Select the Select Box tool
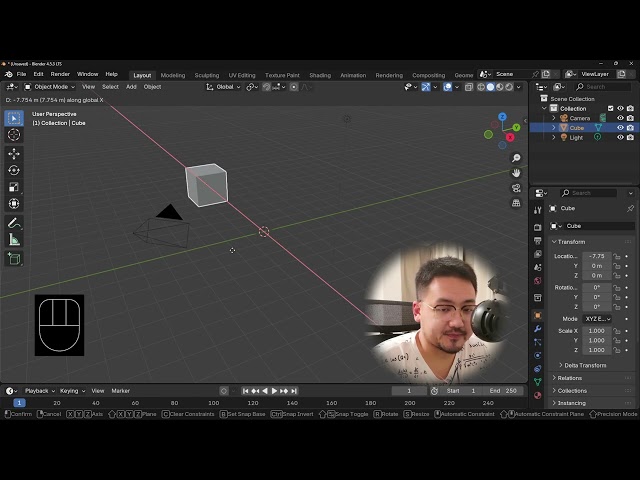This screenshot has width=640, height=480. [14, 118]
